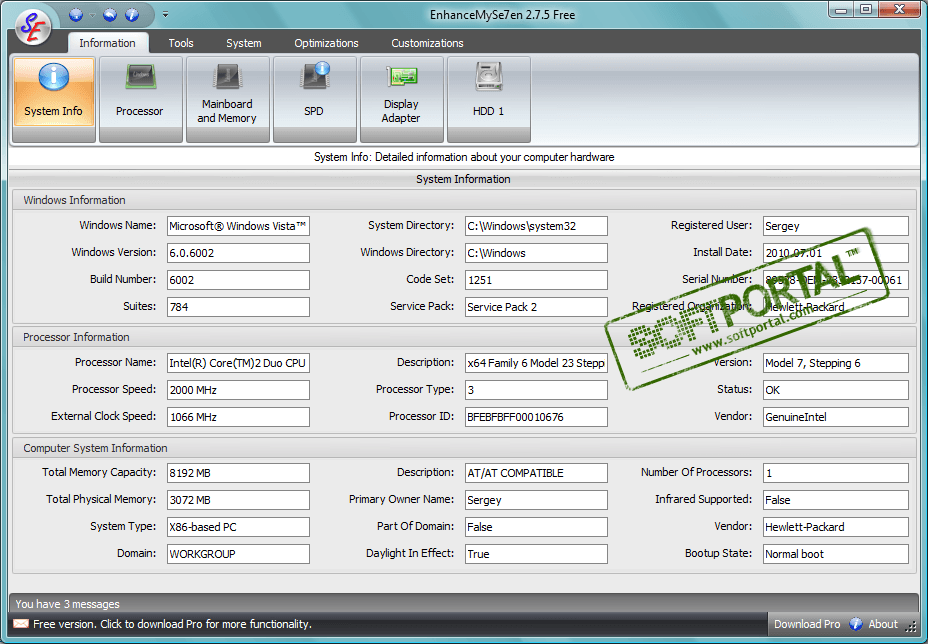This screenshot has width=928, height=644.
Task: Open the Tools tab
Action: click(x=181, y=43)
